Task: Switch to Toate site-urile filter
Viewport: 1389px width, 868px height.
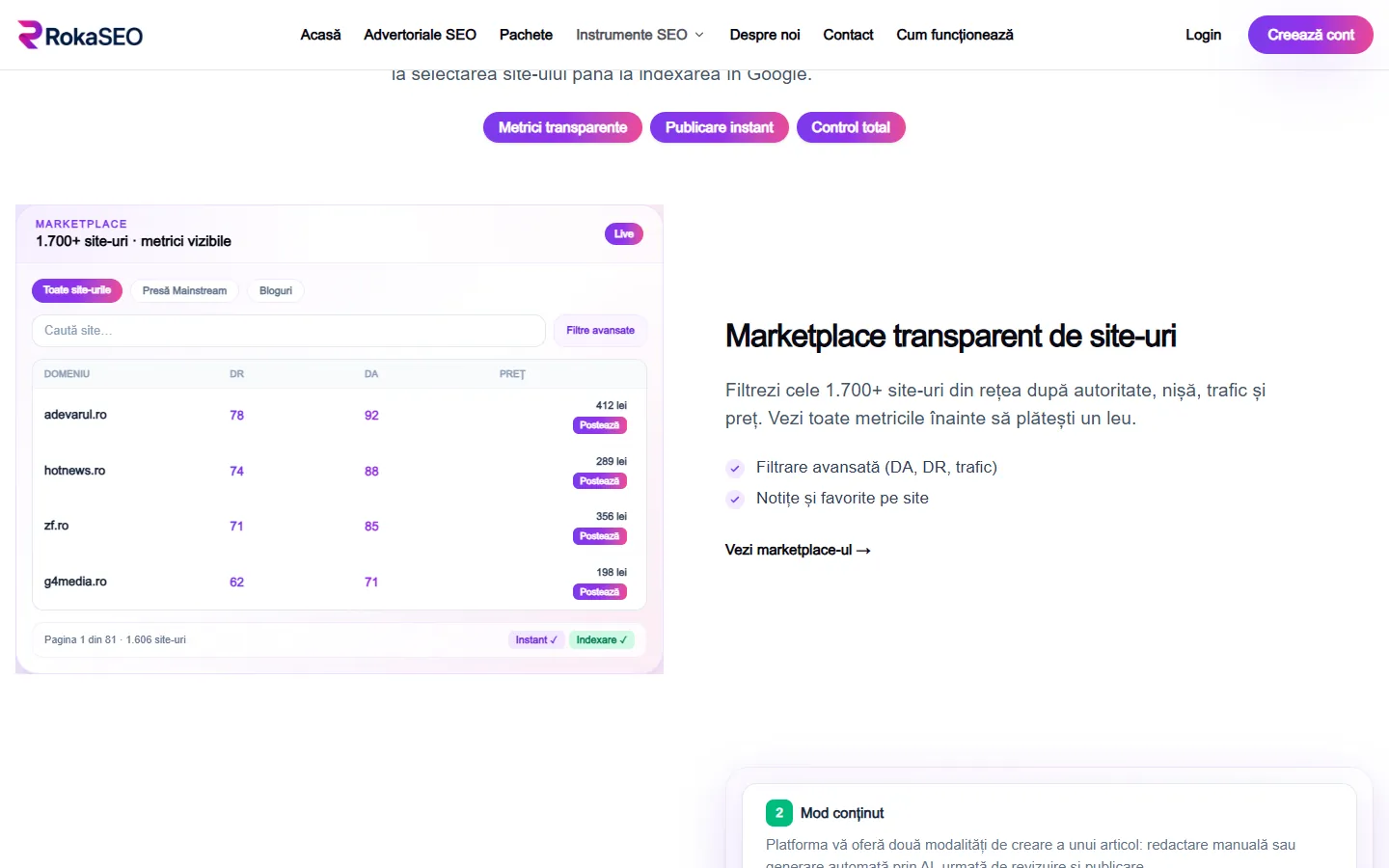Action: 77,290
